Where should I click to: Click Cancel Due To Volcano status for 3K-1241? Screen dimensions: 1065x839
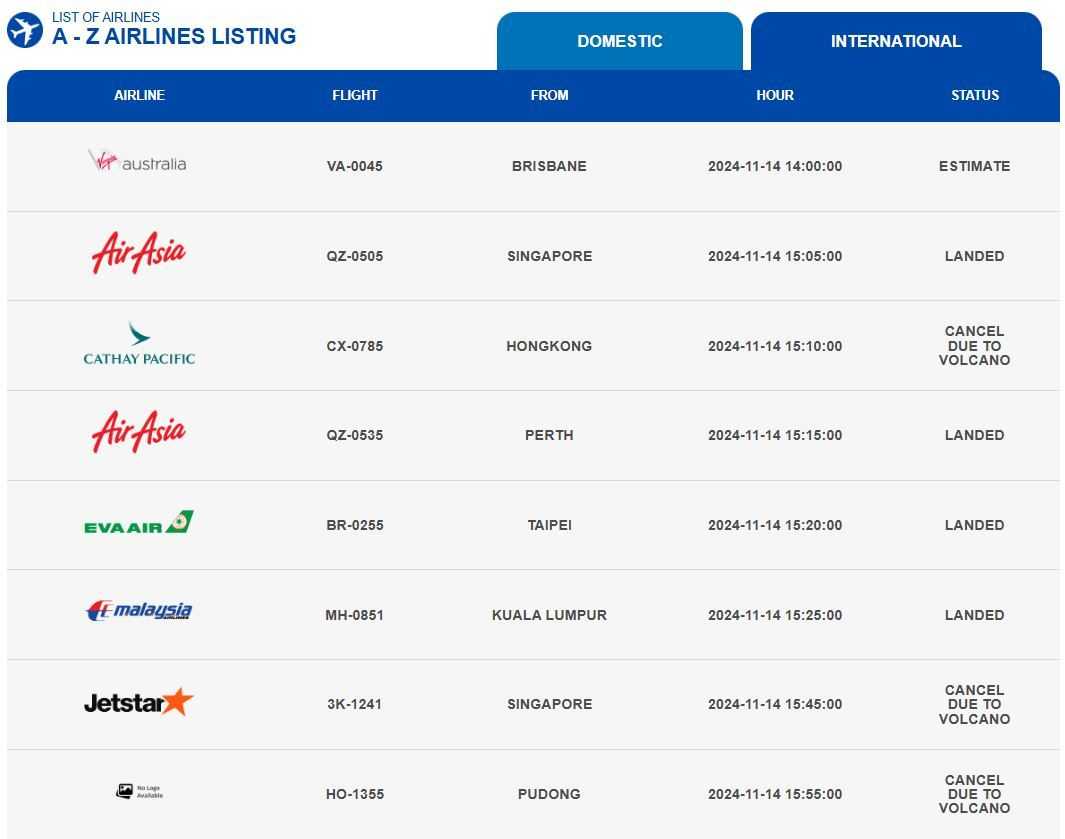[x=975, y=704]
